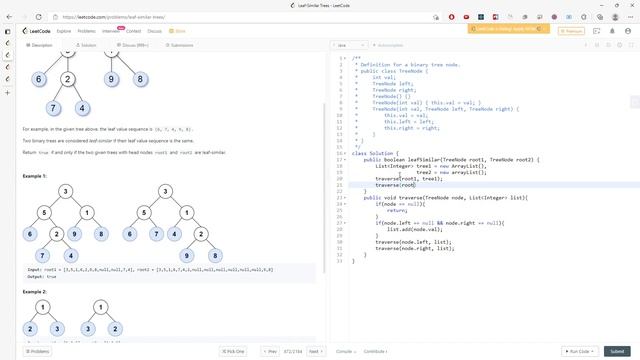Screen dimensions: 640x360
Task: Click the editor shortcuts info icon
Action: tap(586, 45)
